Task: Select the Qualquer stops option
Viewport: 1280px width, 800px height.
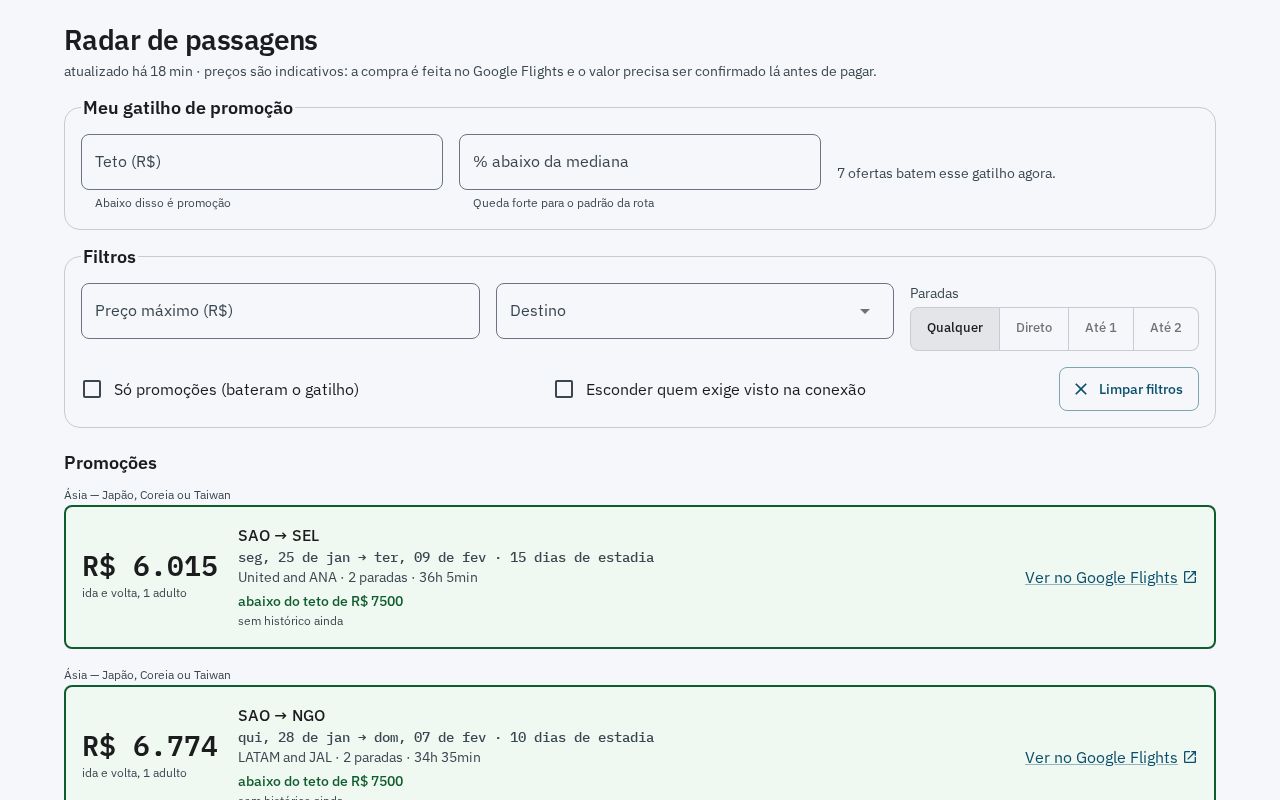Action: click(x=955, y=328)
